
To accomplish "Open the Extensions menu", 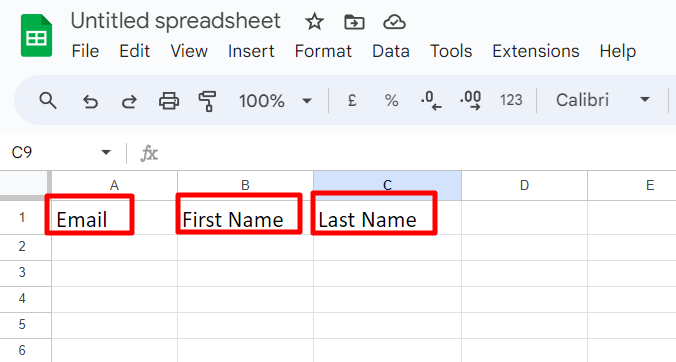I will pyautogui.click(x=535, y=51).
